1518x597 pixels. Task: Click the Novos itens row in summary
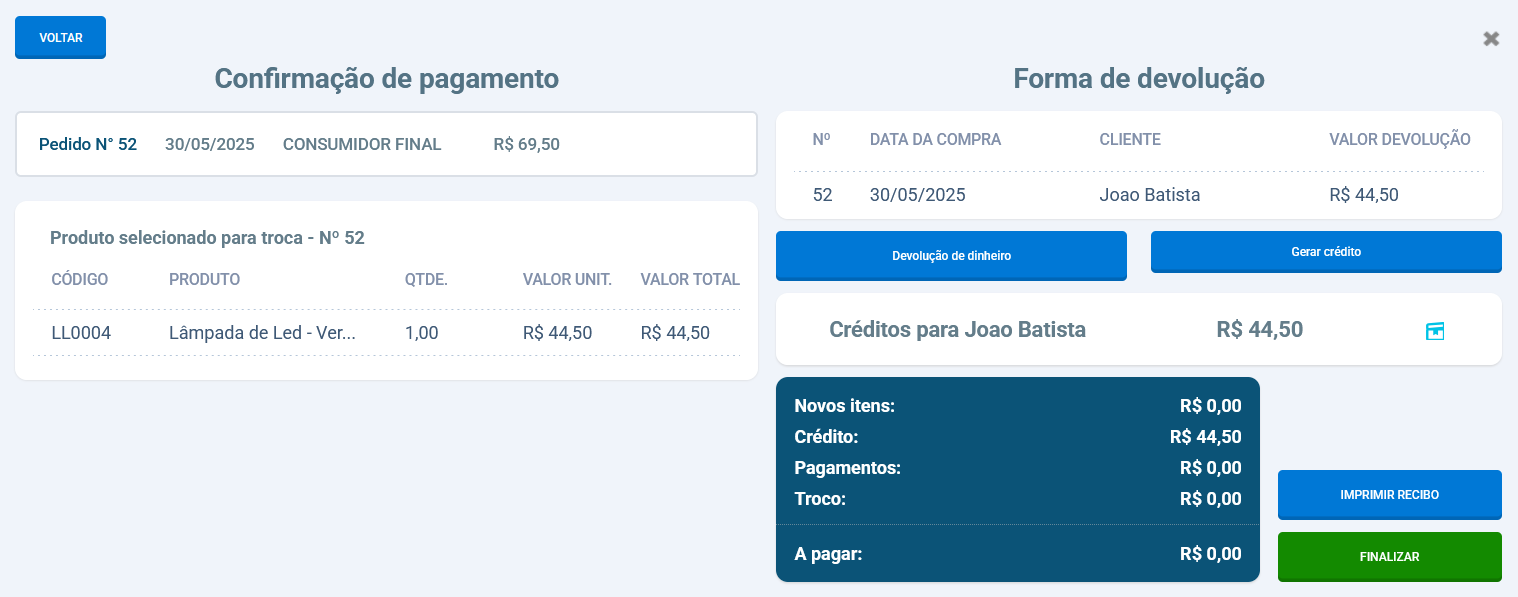(x=1017, y=406)
